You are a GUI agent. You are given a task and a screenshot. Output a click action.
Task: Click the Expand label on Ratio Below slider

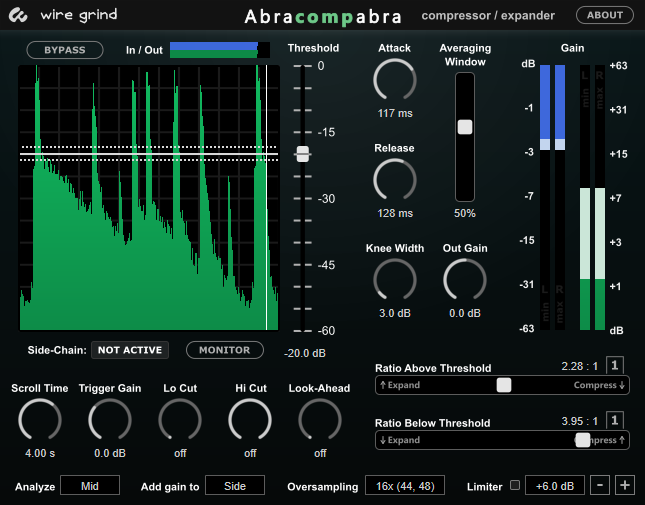(400, 440)
